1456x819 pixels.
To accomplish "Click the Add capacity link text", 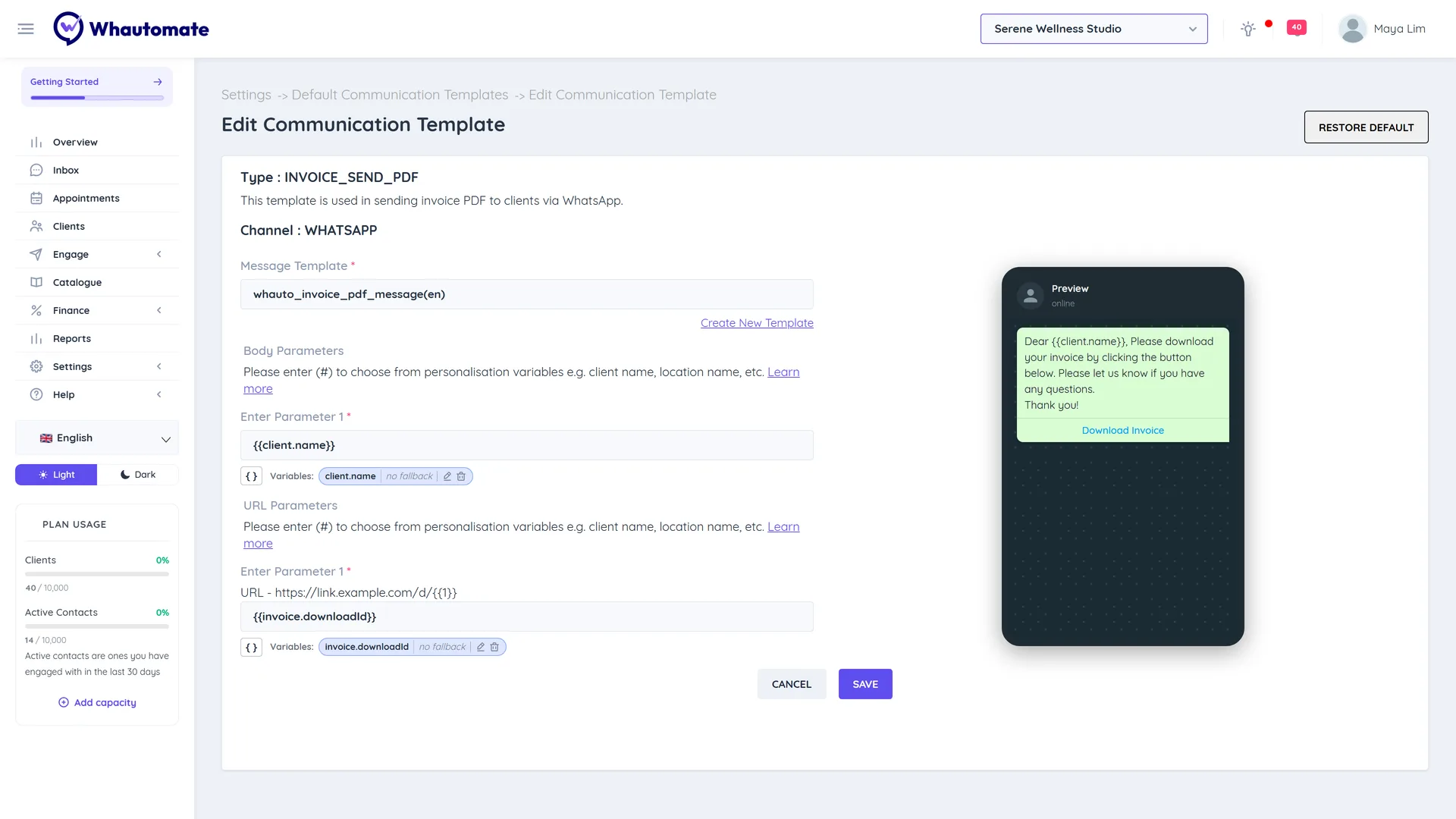I will (105, 703).
